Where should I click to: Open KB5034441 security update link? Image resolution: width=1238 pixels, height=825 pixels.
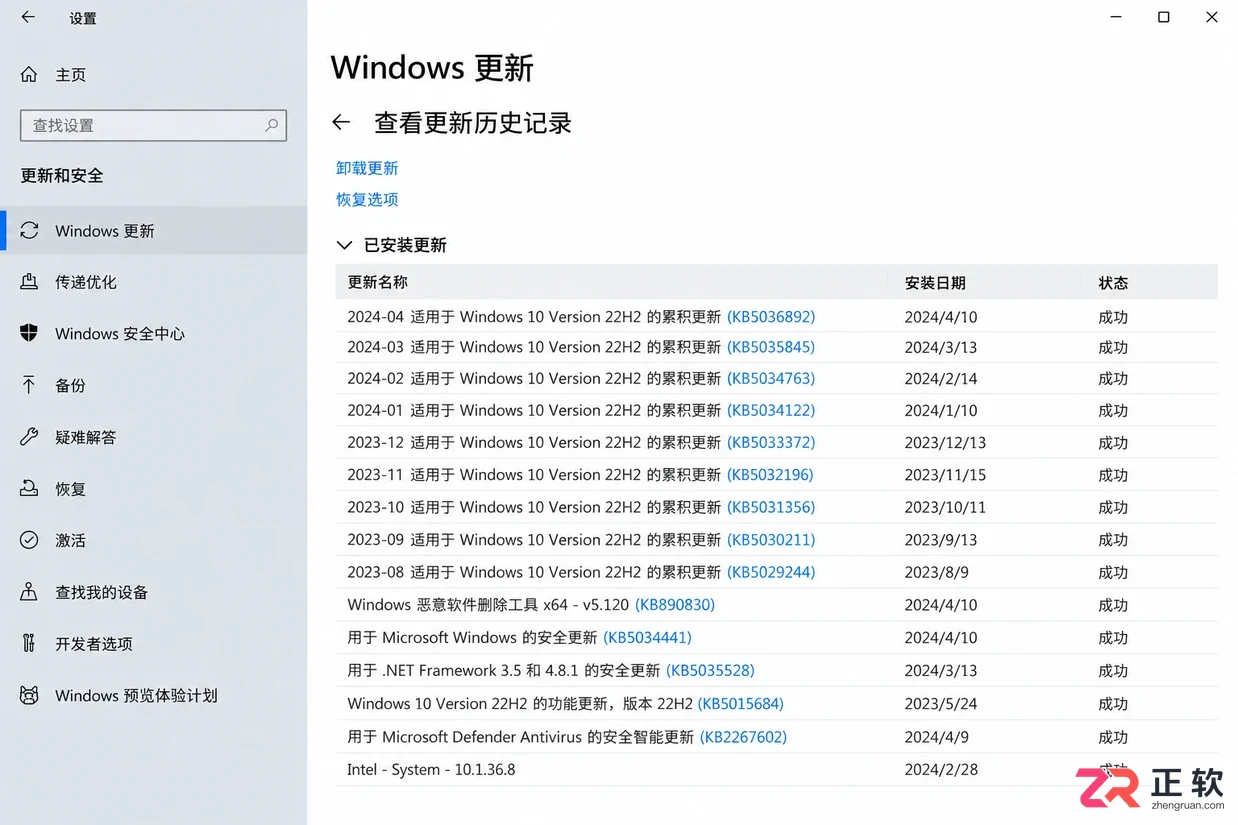pos(647,637)
